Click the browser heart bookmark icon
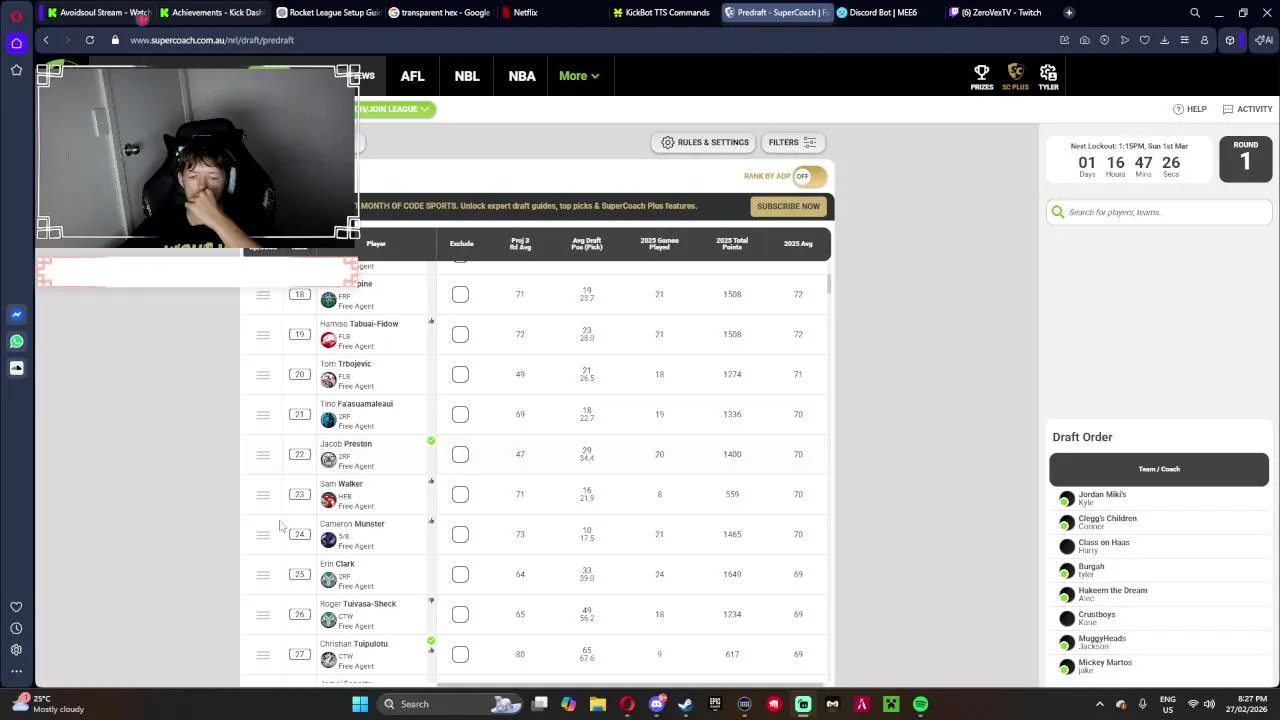 1145,40
